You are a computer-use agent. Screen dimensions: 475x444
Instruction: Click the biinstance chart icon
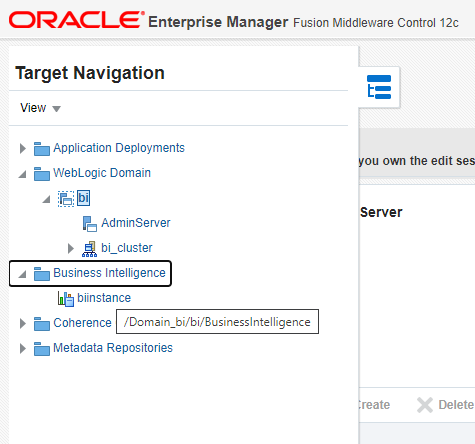[x=66, y=299]
